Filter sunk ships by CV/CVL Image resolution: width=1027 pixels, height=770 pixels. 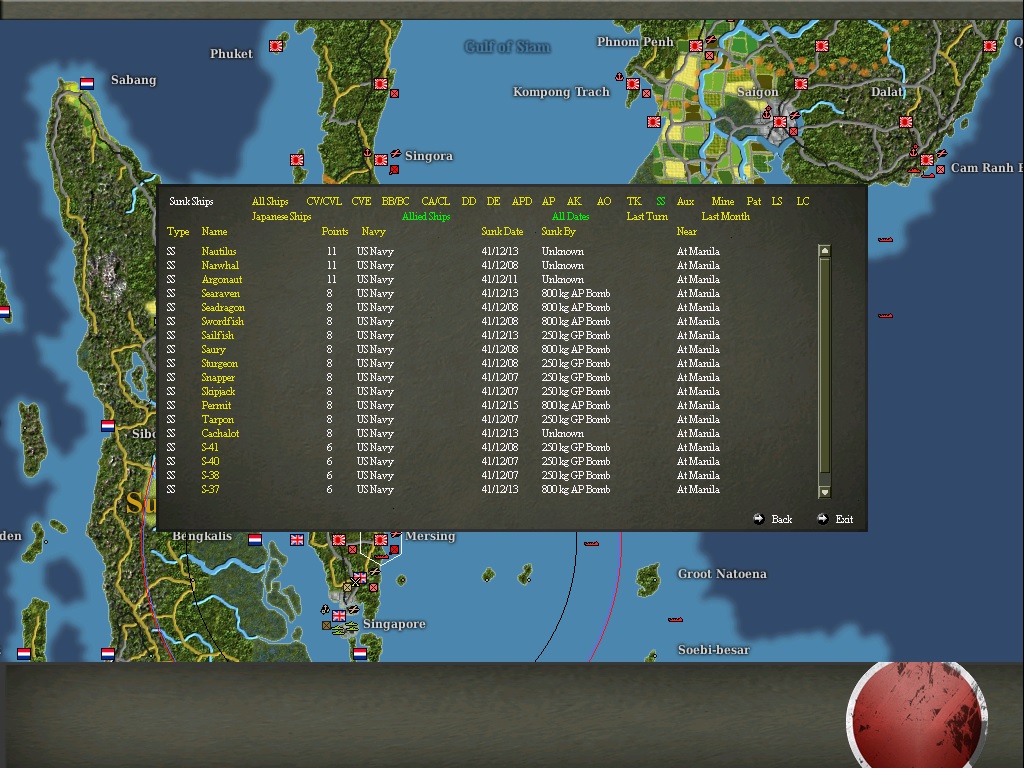tap(324, 202)
